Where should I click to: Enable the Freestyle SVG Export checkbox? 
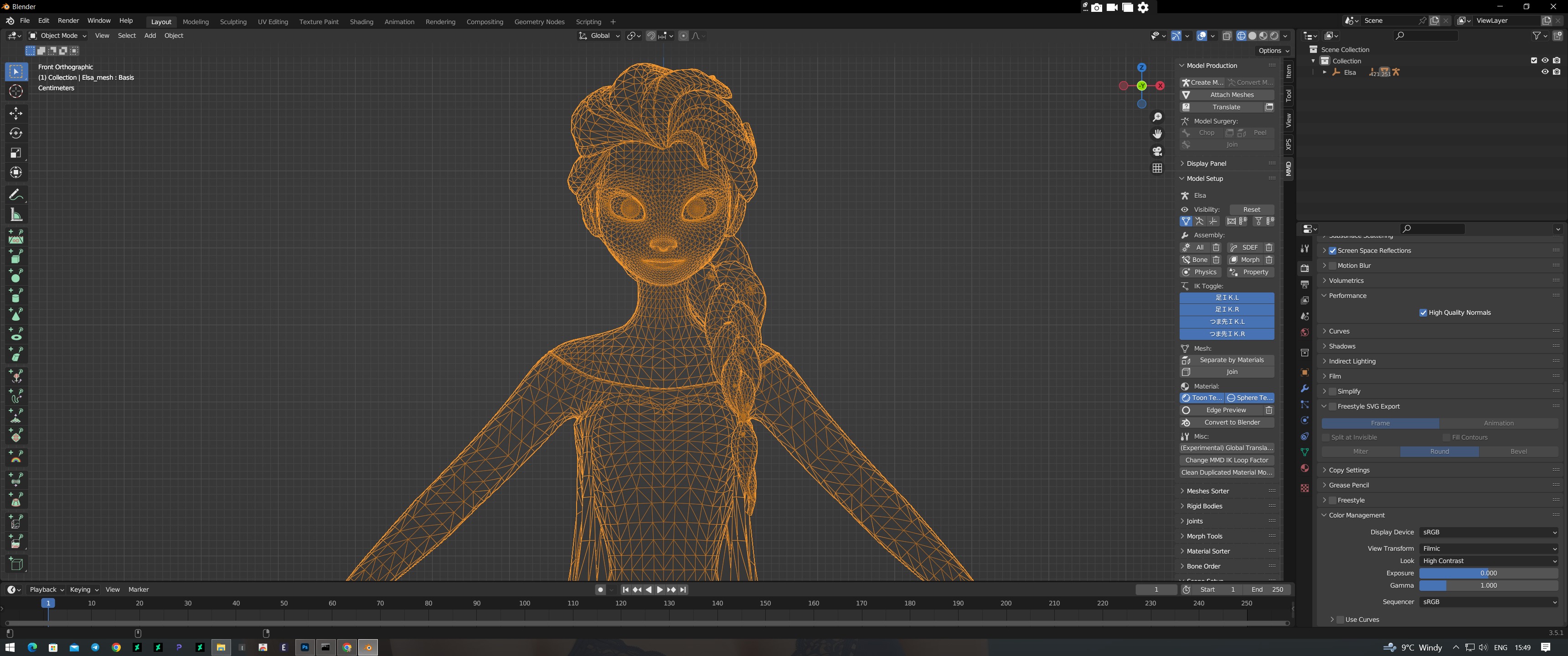click(1332, 406)
